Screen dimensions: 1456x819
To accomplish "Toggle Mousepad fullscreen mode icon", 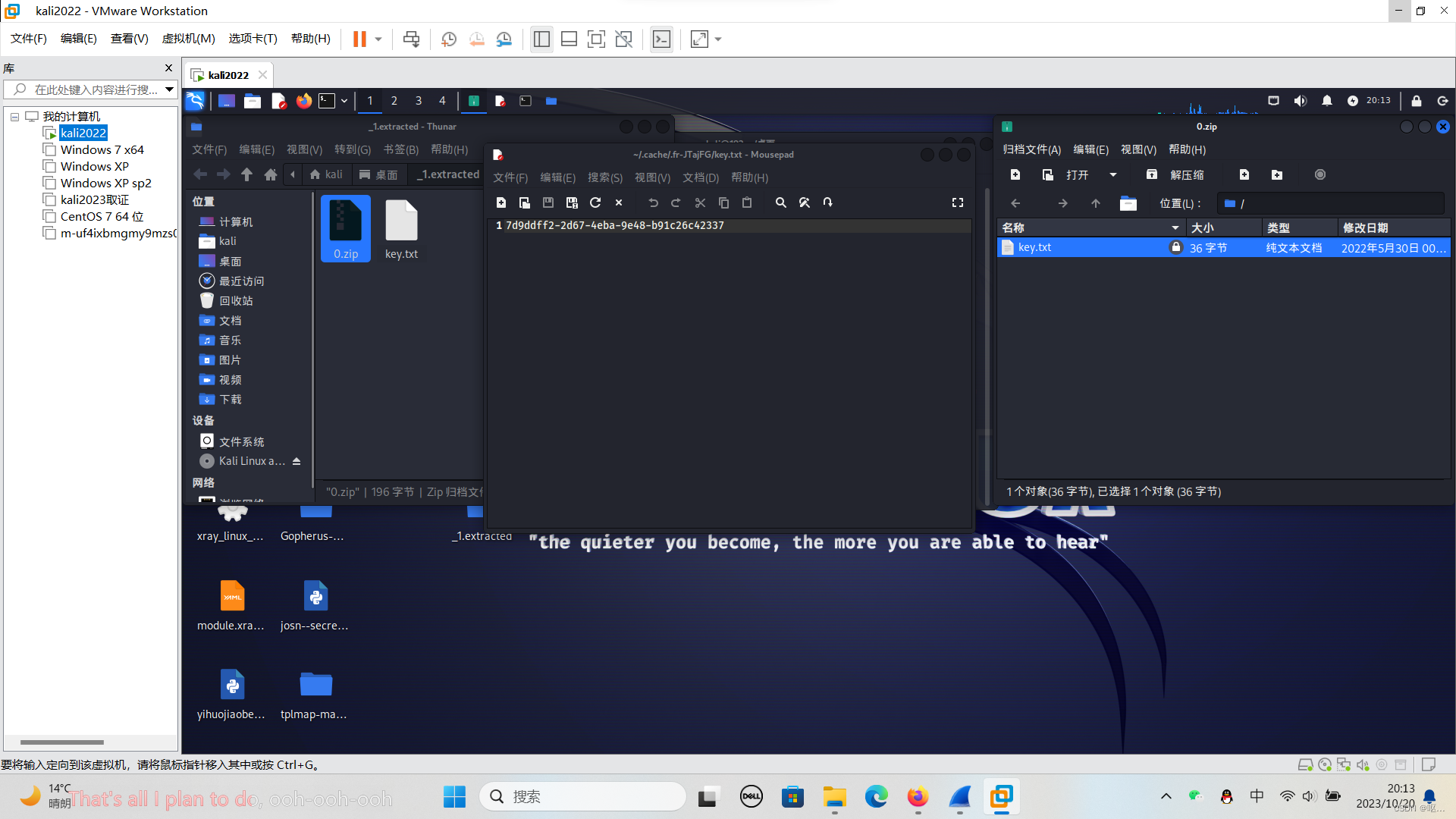I will click(x=958, y=202).
